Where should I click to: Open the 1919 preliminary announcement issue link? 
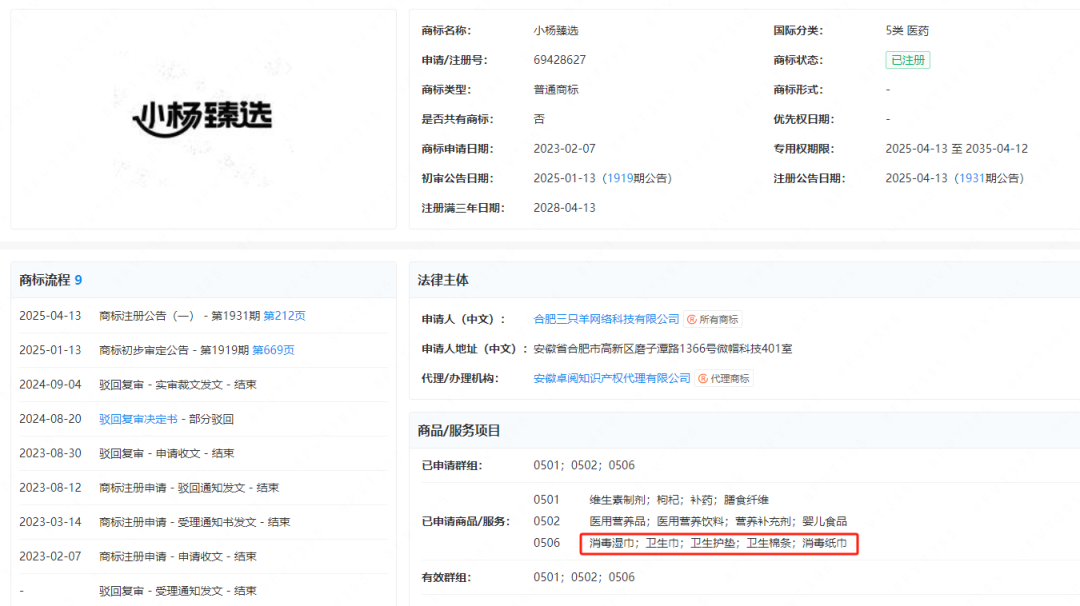pyautogui.click(x=620, y=178)
